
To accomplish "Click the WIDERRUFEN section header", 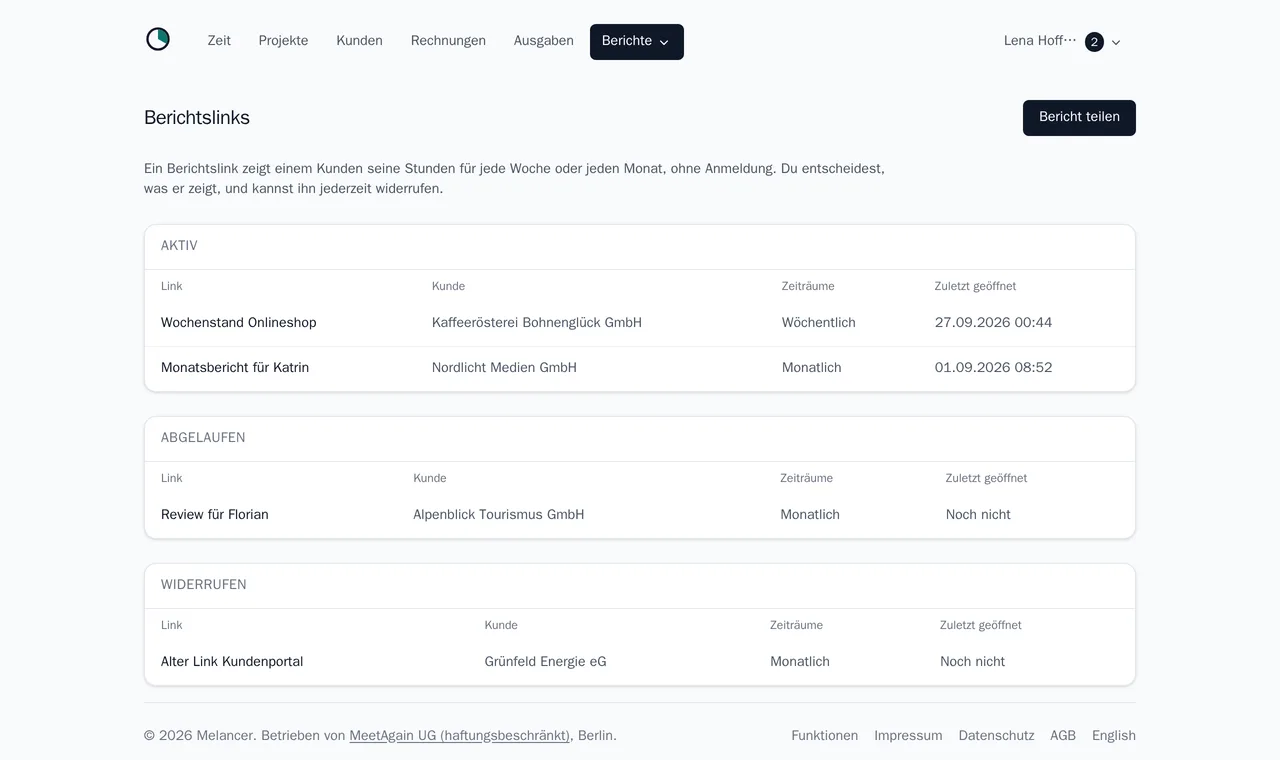I will click(x=203, y=585).
